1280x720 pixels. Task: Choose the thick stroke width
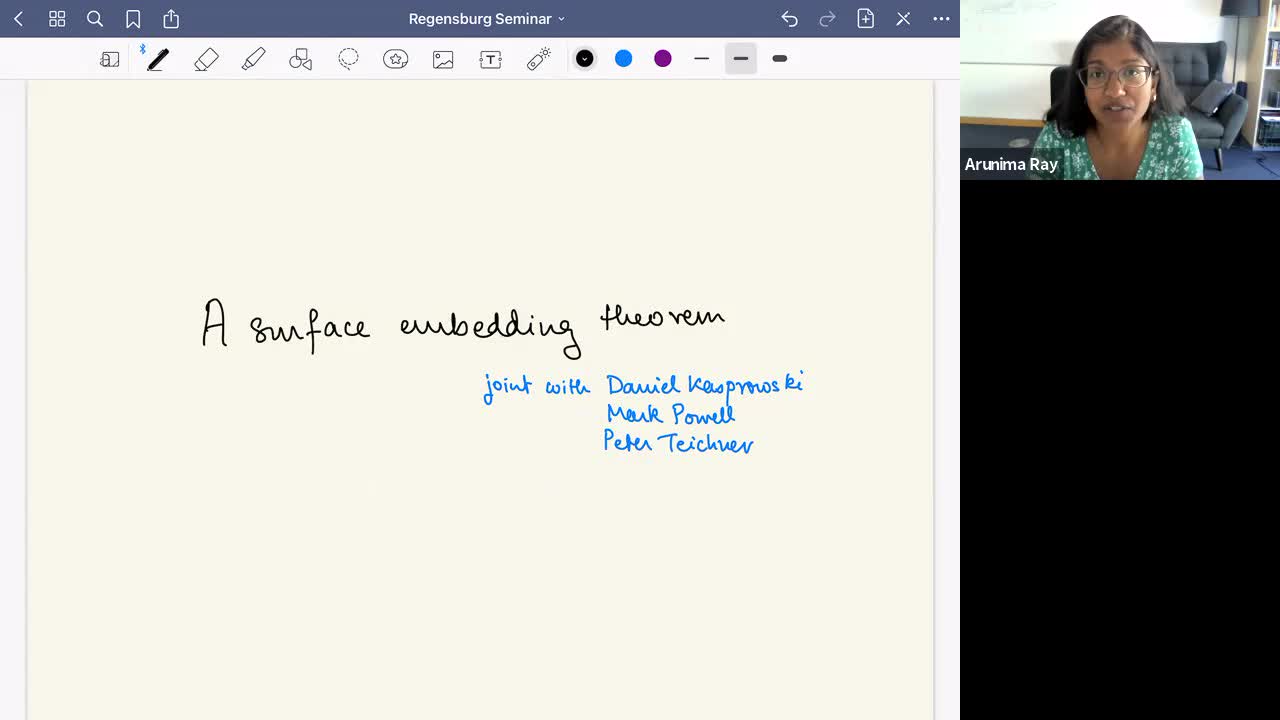(780, 59)
